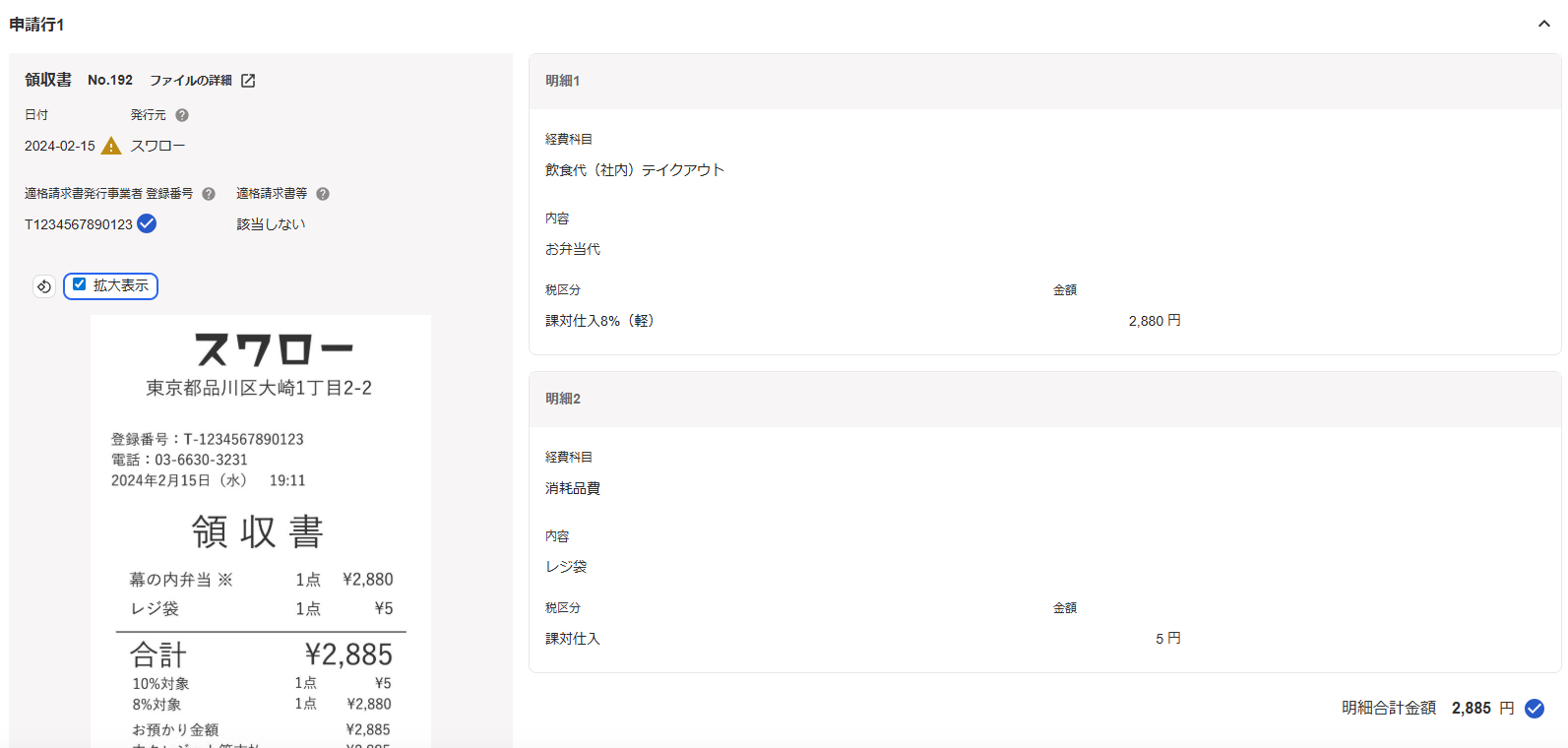Click the verified check beside 明細合計金額
Screen dimensions: 1568x748
[1534, 709]
